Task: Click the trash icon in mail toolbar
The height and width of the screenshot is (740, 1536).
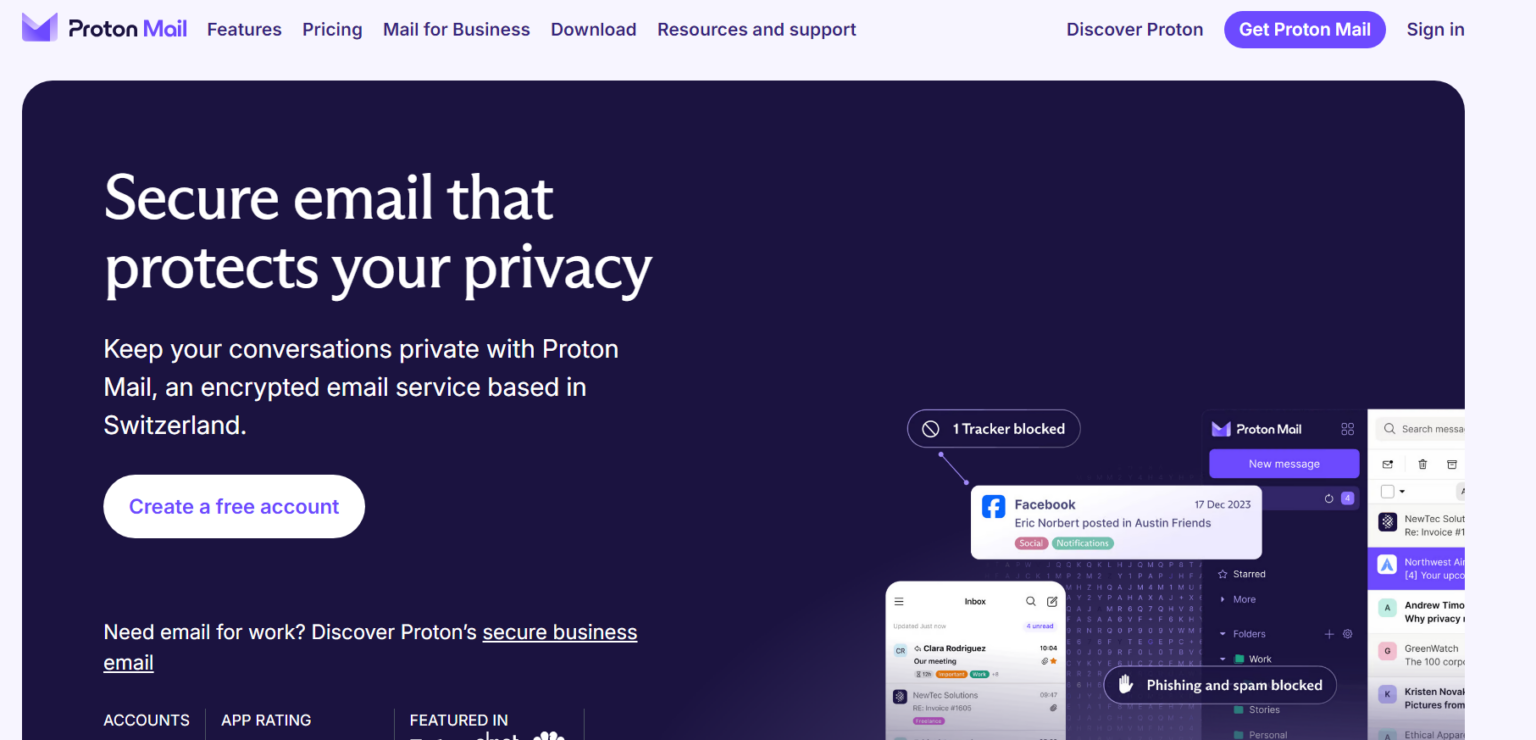Action: click(1422, 464)
